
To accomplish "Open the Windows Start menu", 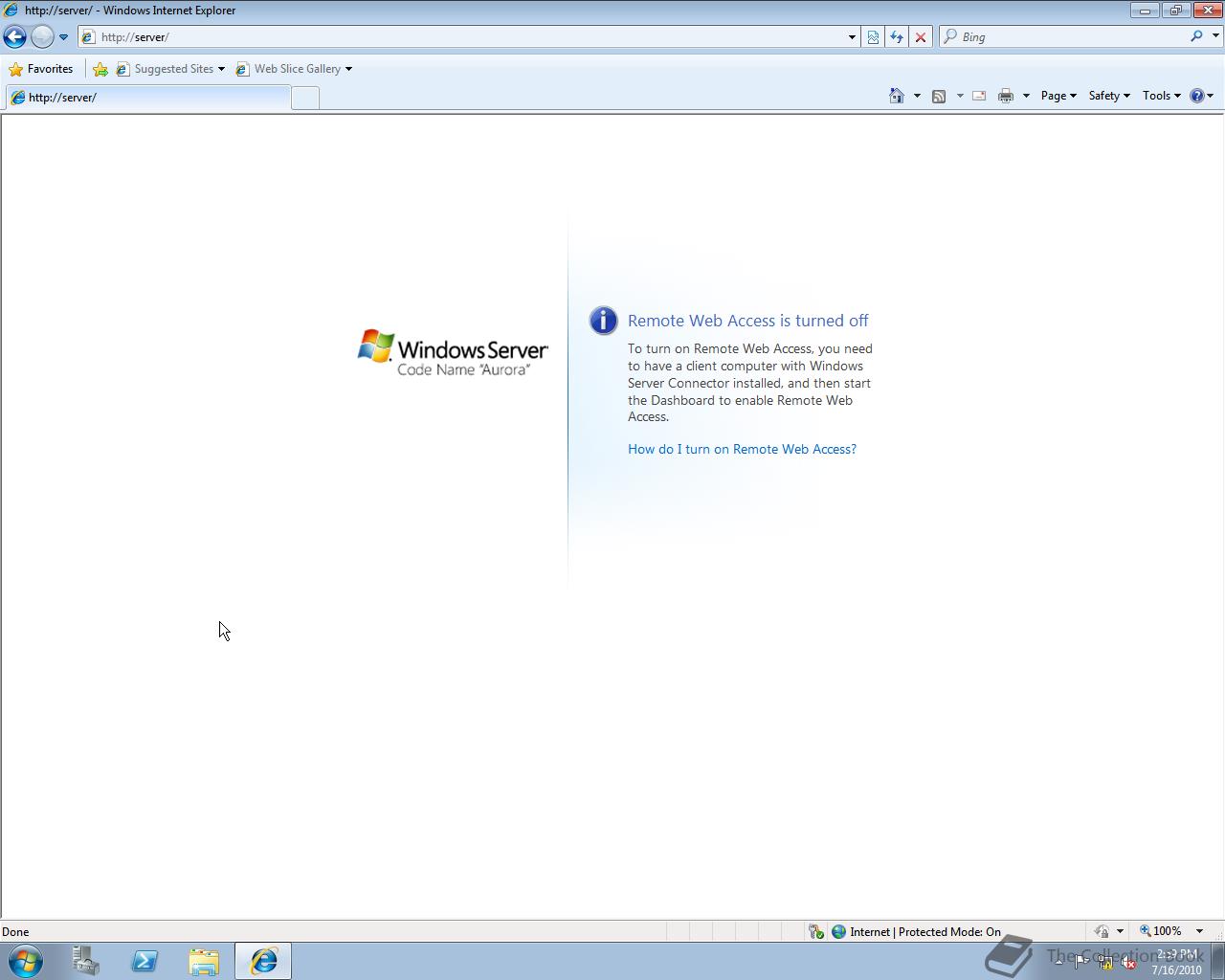I will [25, 961].
